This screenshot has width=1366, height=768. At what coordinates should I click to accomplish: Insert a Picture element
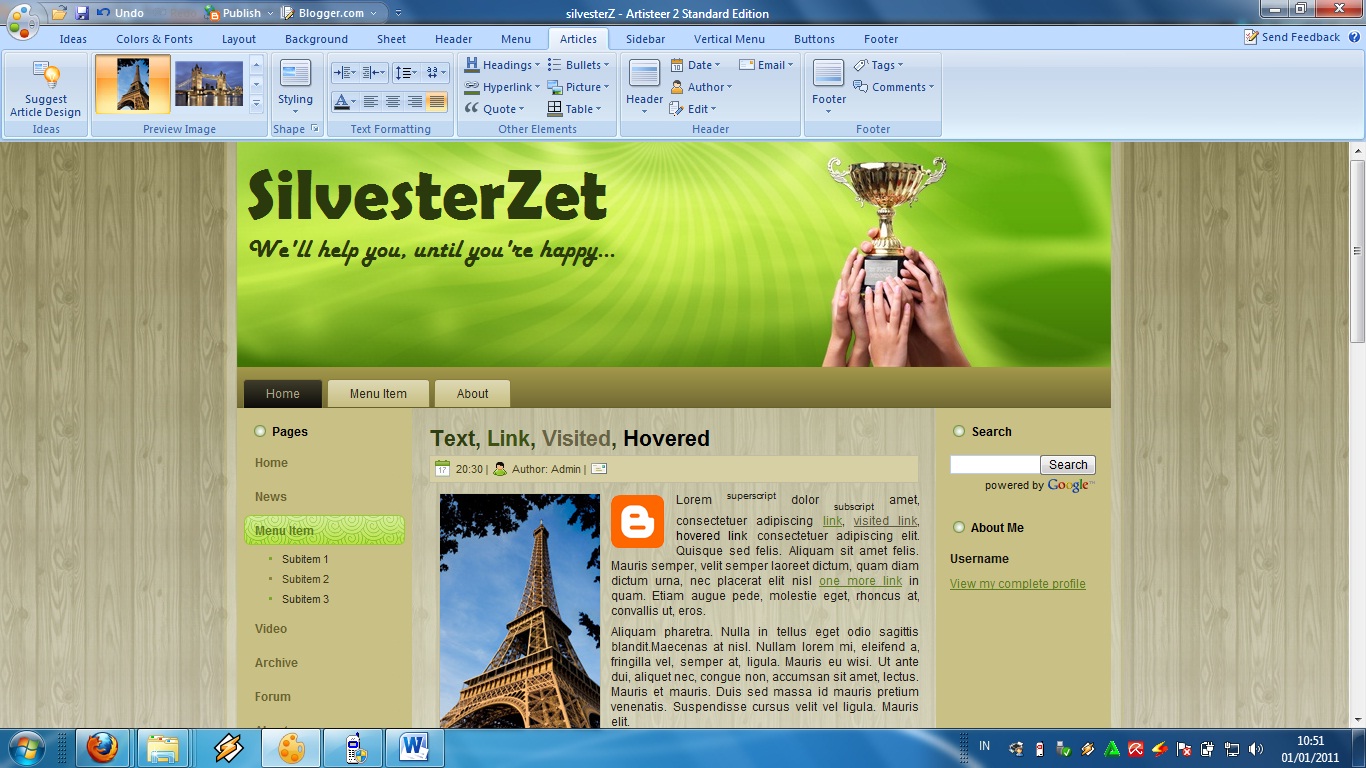[x=580, y=86]
